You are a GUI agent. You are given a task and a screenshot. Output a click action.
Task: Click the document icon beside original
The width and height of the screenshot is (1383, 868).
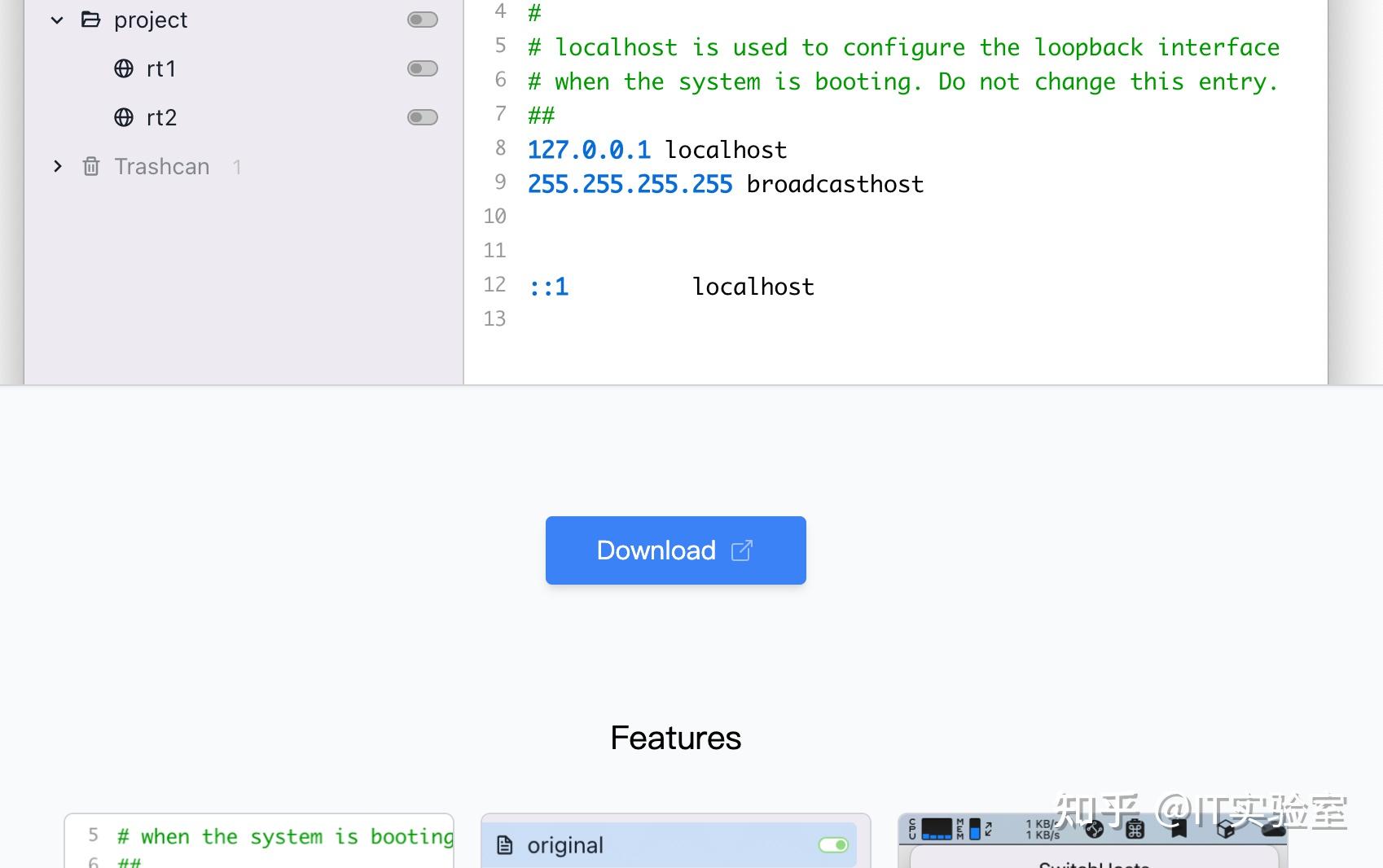click(x=506, y=845)
